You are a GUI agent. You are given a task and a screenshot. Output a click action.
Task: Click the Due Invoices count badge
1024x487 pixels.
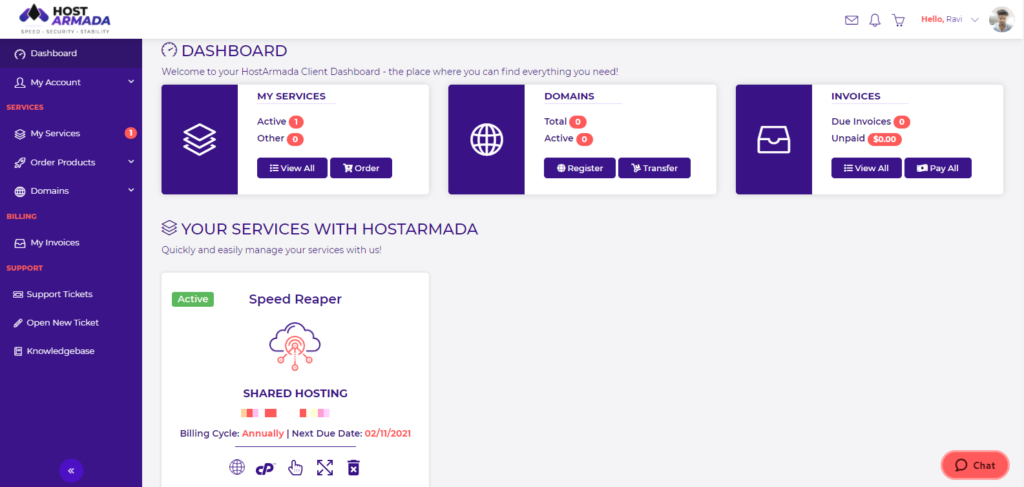click(x=902, y=121)
